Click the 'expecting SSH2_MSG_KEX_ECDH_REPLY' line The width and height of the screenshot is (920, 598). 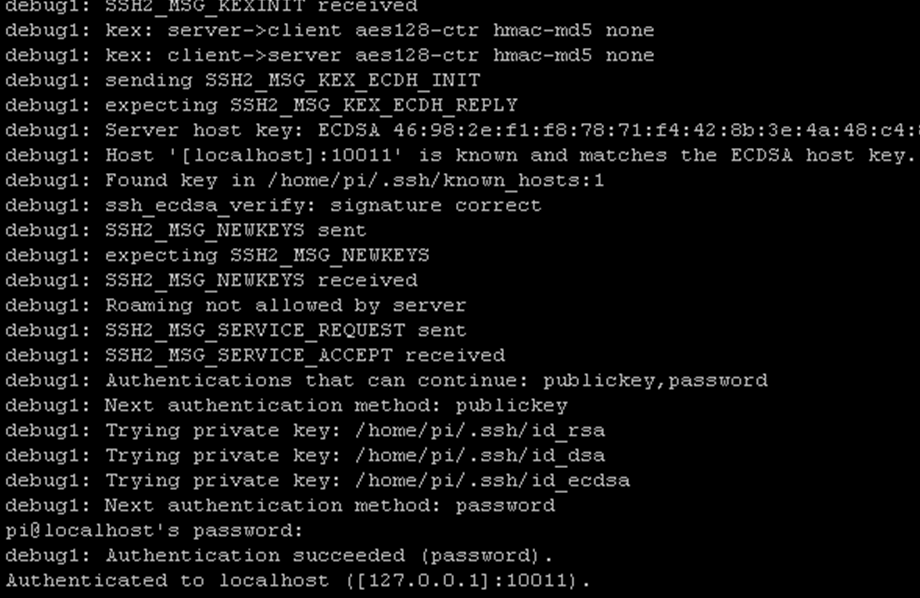[x=262, y=106]
